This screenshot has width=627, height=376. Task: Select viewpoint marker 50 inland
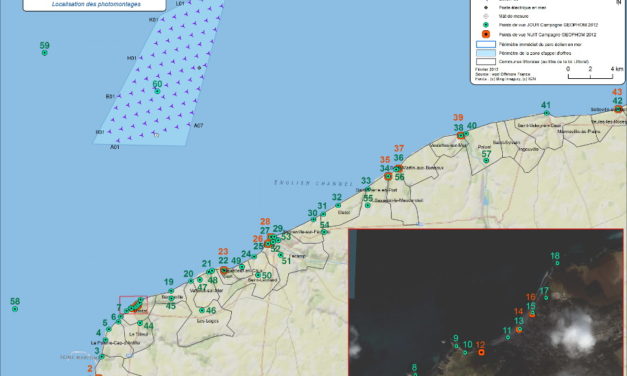(x=258, y=275)
